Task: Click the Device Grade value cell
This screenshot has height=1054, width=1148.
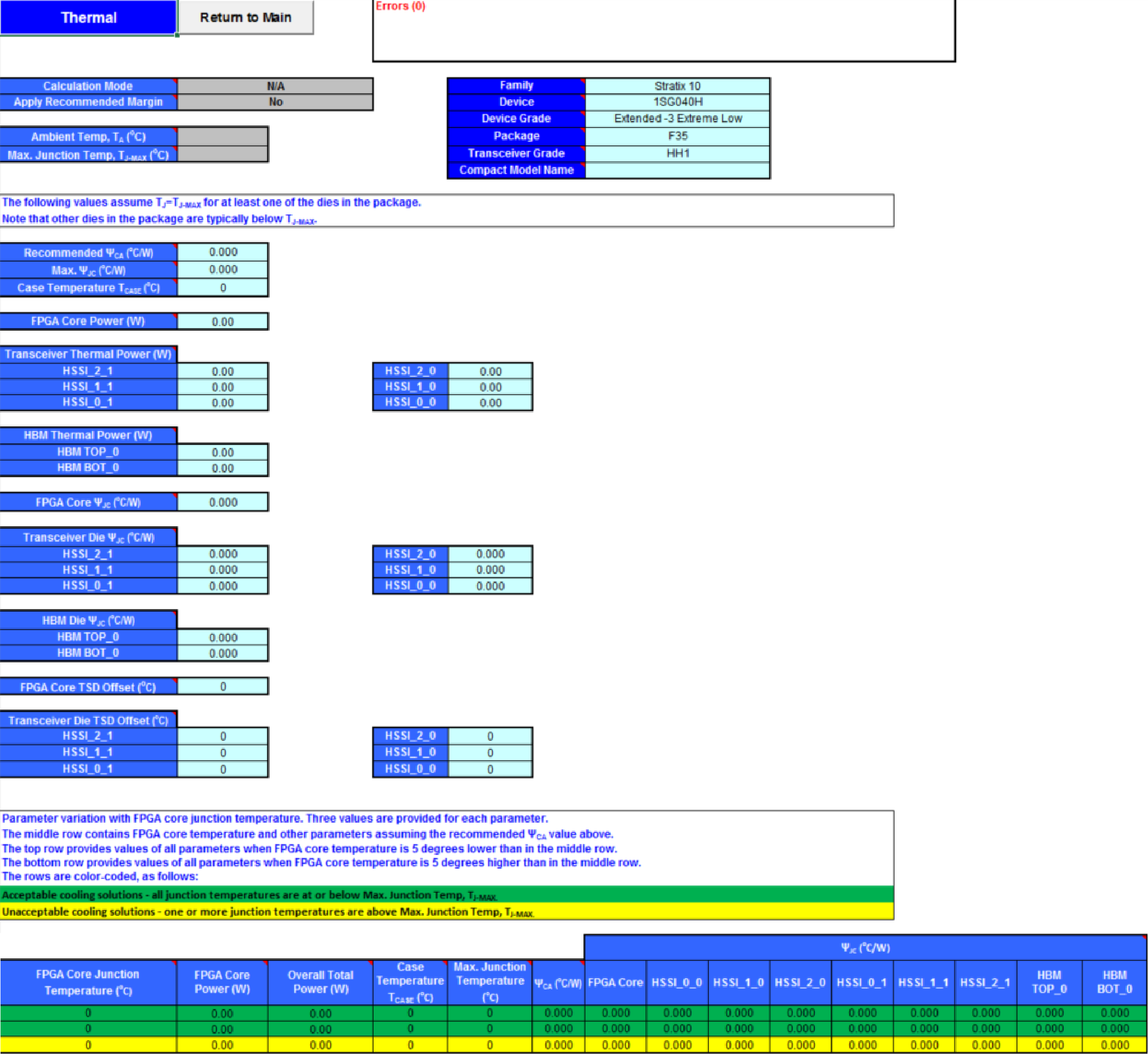Action: (677, 119)
